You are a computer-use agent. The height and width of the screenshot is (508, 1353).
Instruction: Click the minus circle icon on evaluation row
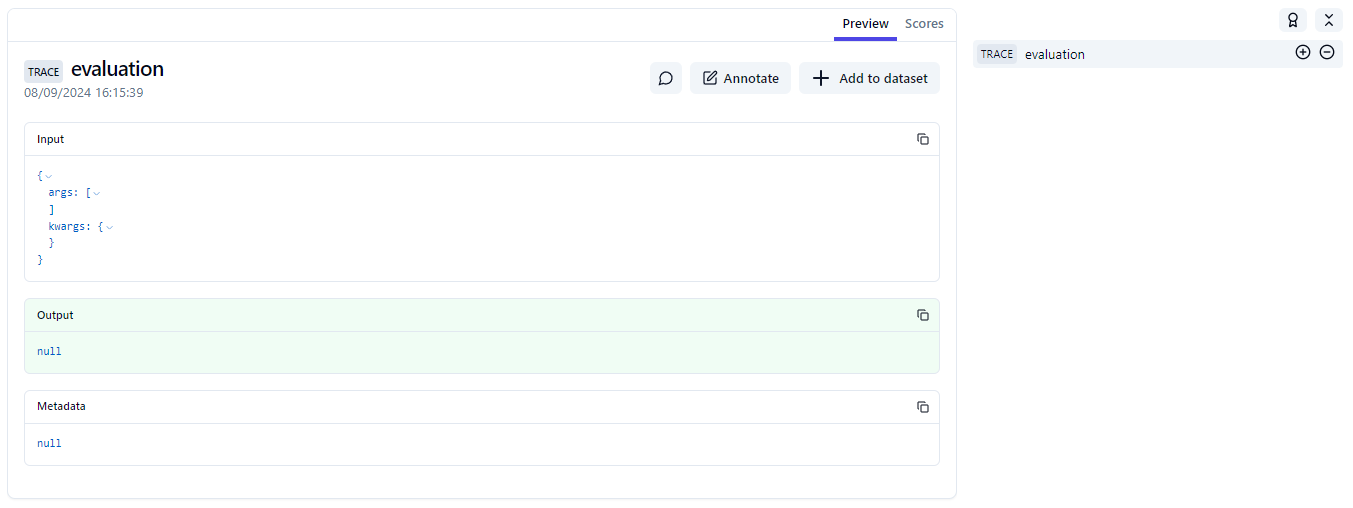click(1326, 53)
